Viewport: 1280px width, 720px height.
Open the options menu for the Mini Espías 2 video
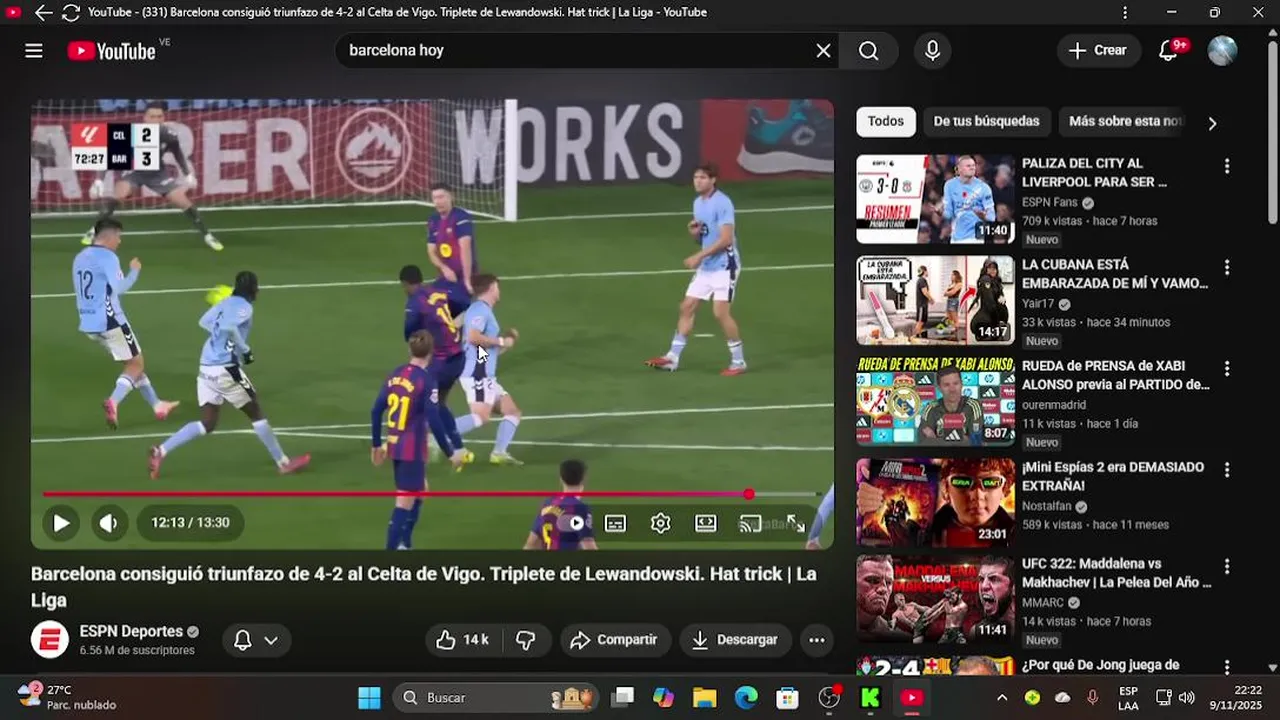1227,469
